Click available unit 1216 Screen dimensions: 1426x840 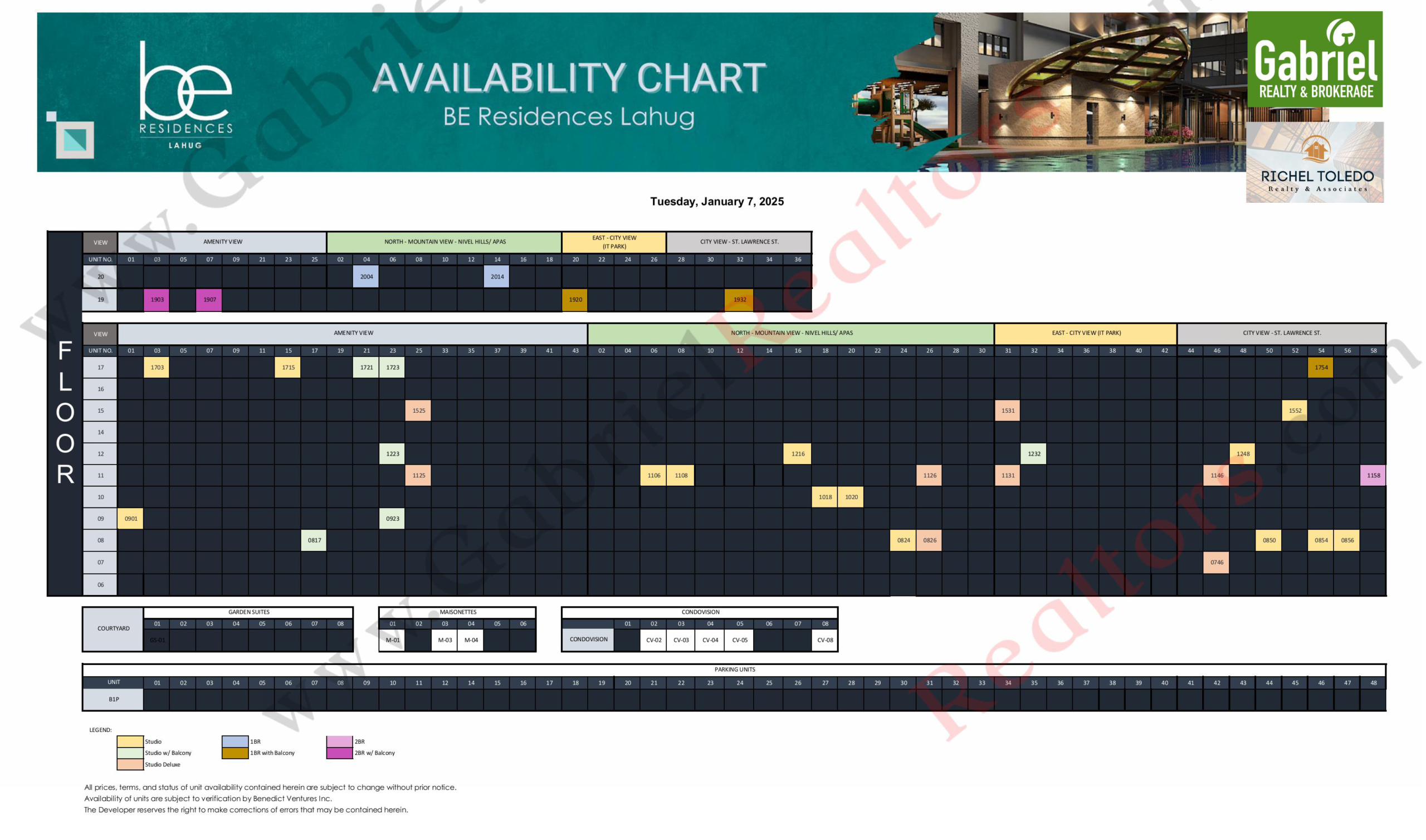(x=797, y=453)
